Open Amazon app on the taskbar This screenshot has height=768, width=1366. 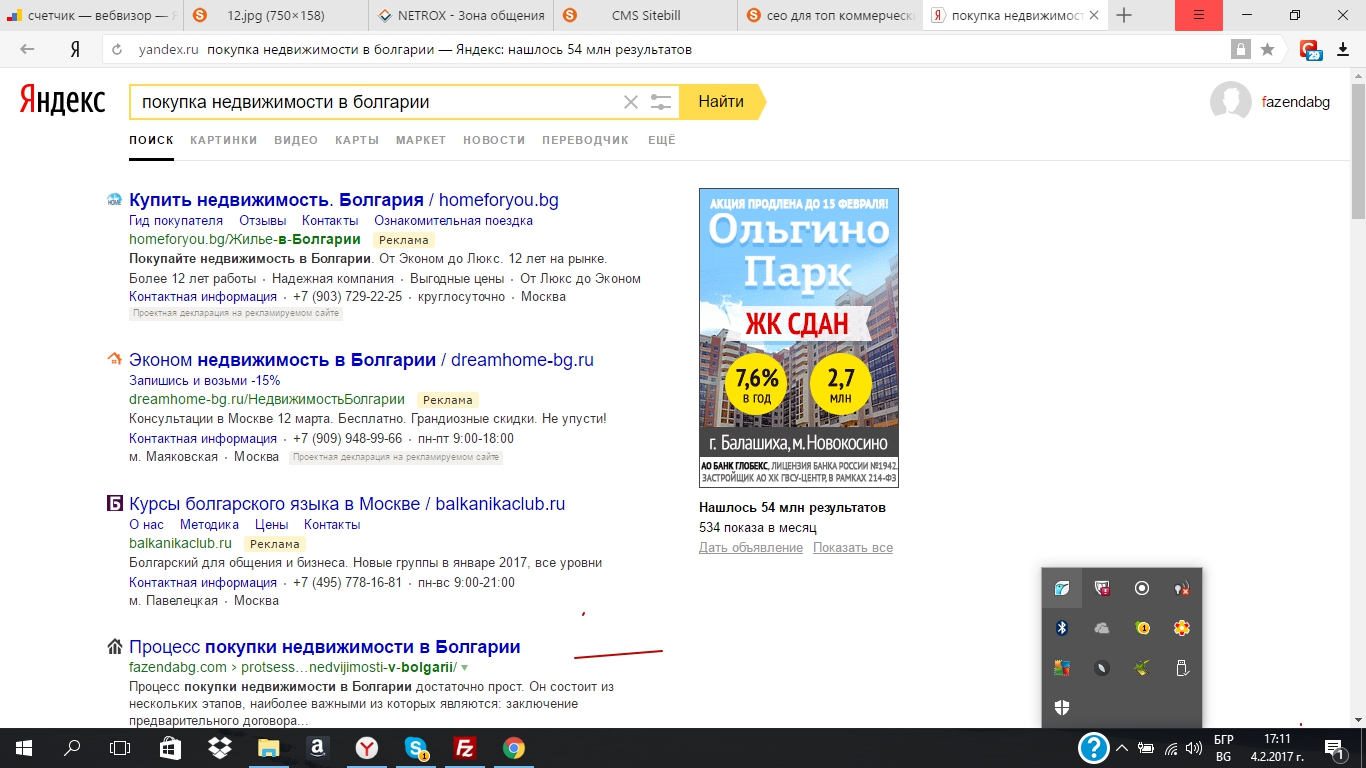click(317, 747)
